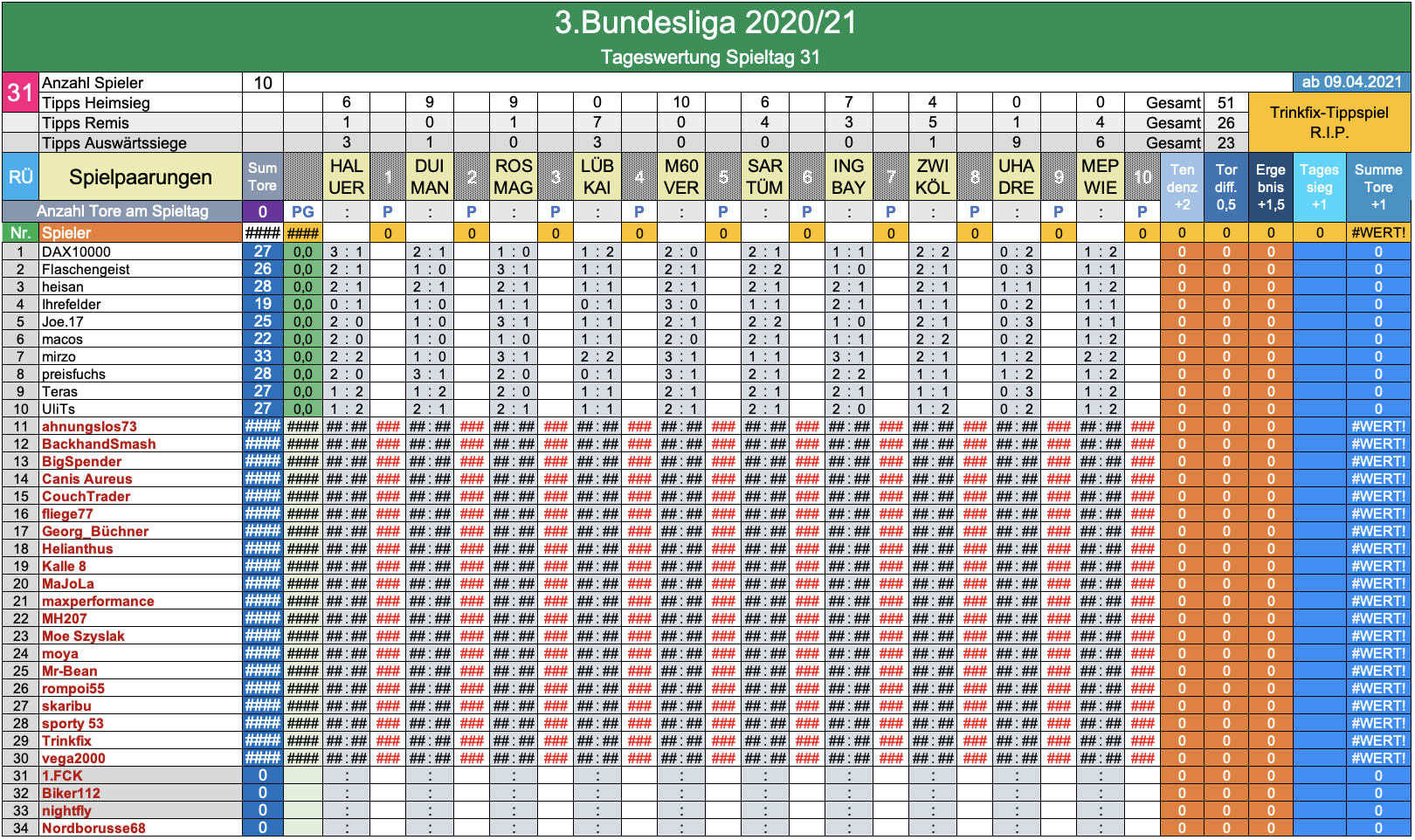Click red player name BigSpender

point(81,461)
